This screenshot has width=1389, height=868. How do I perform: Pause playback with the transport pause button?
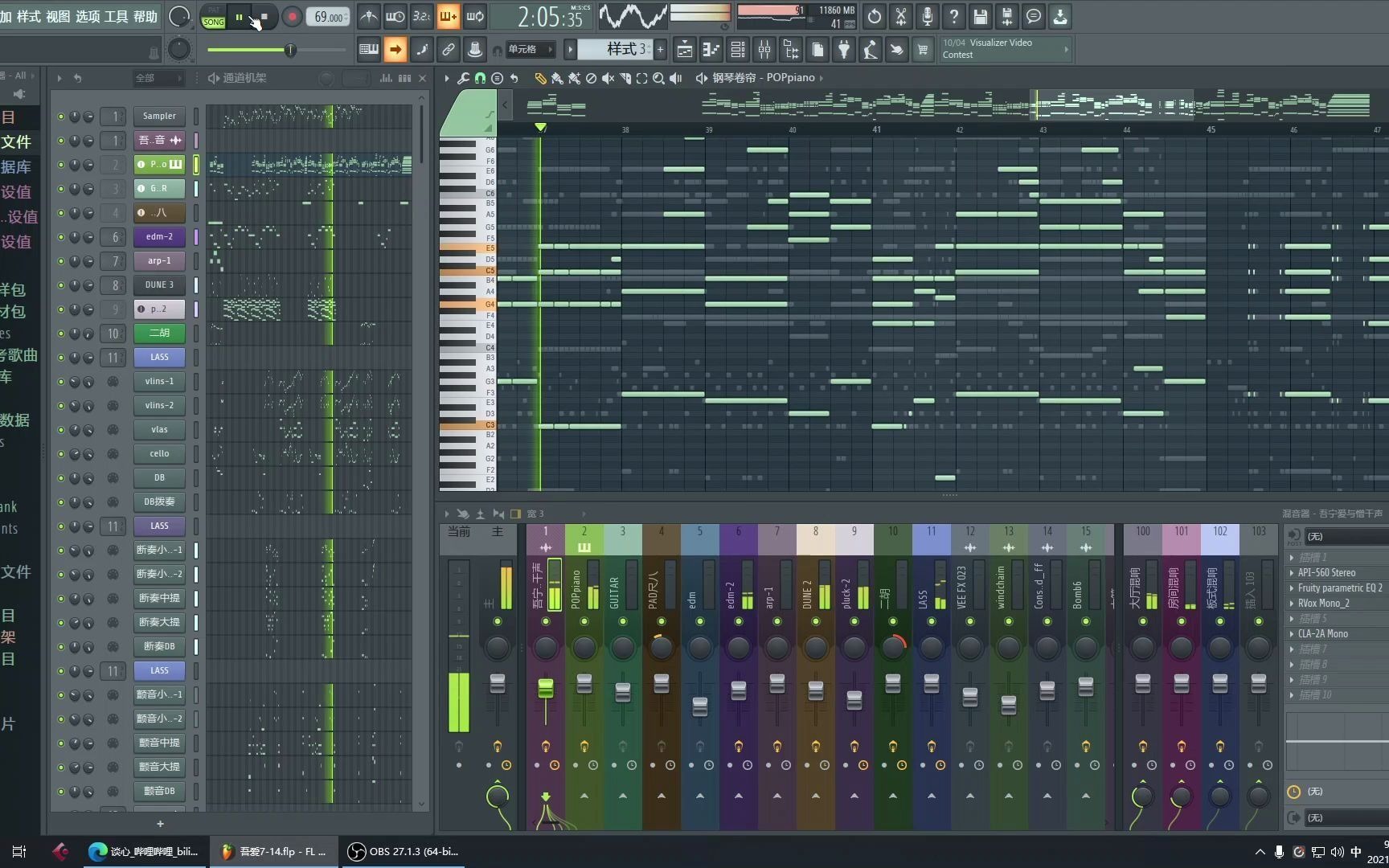tap(239, 17)
